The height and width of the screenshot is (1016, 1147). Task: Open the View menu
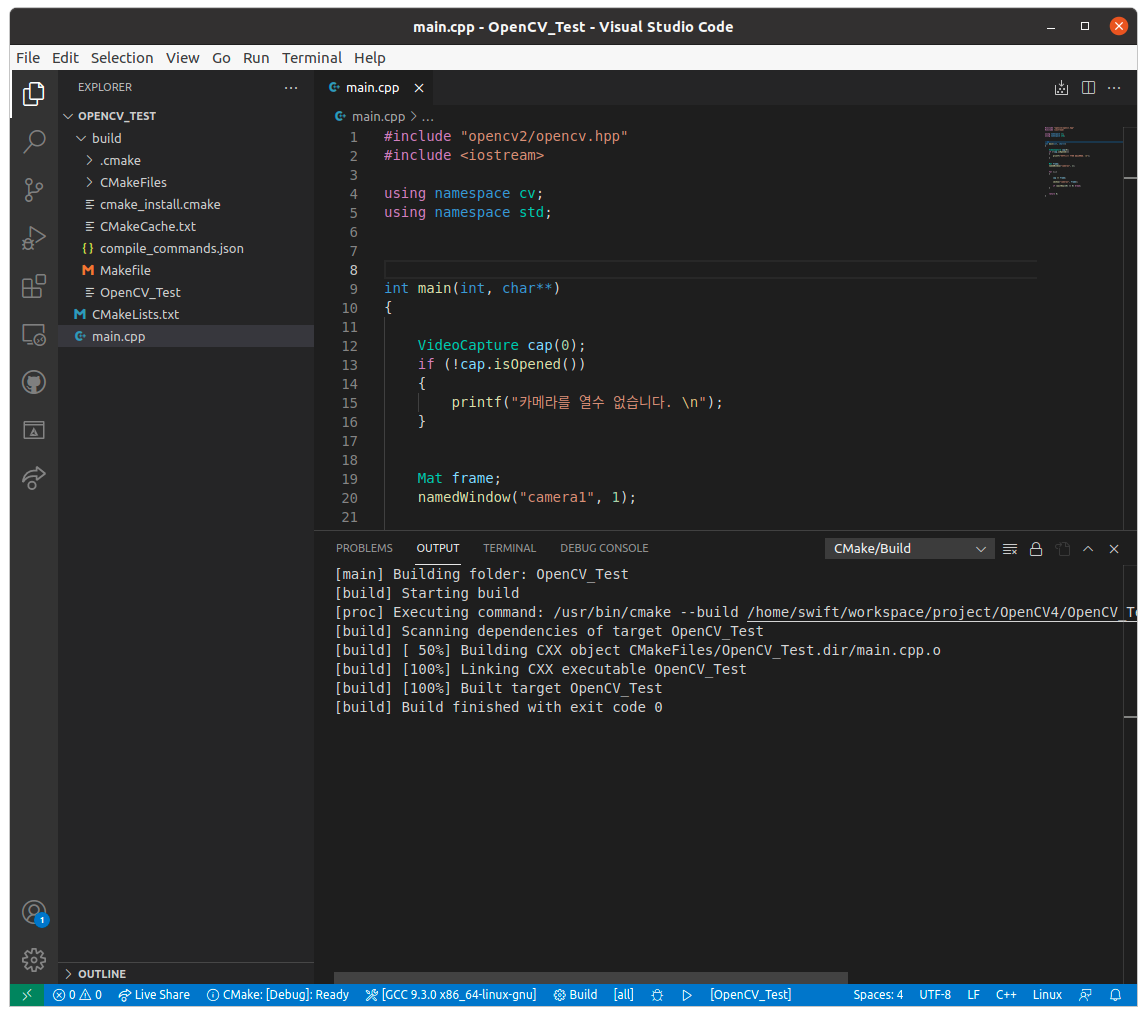click(182, 58)
